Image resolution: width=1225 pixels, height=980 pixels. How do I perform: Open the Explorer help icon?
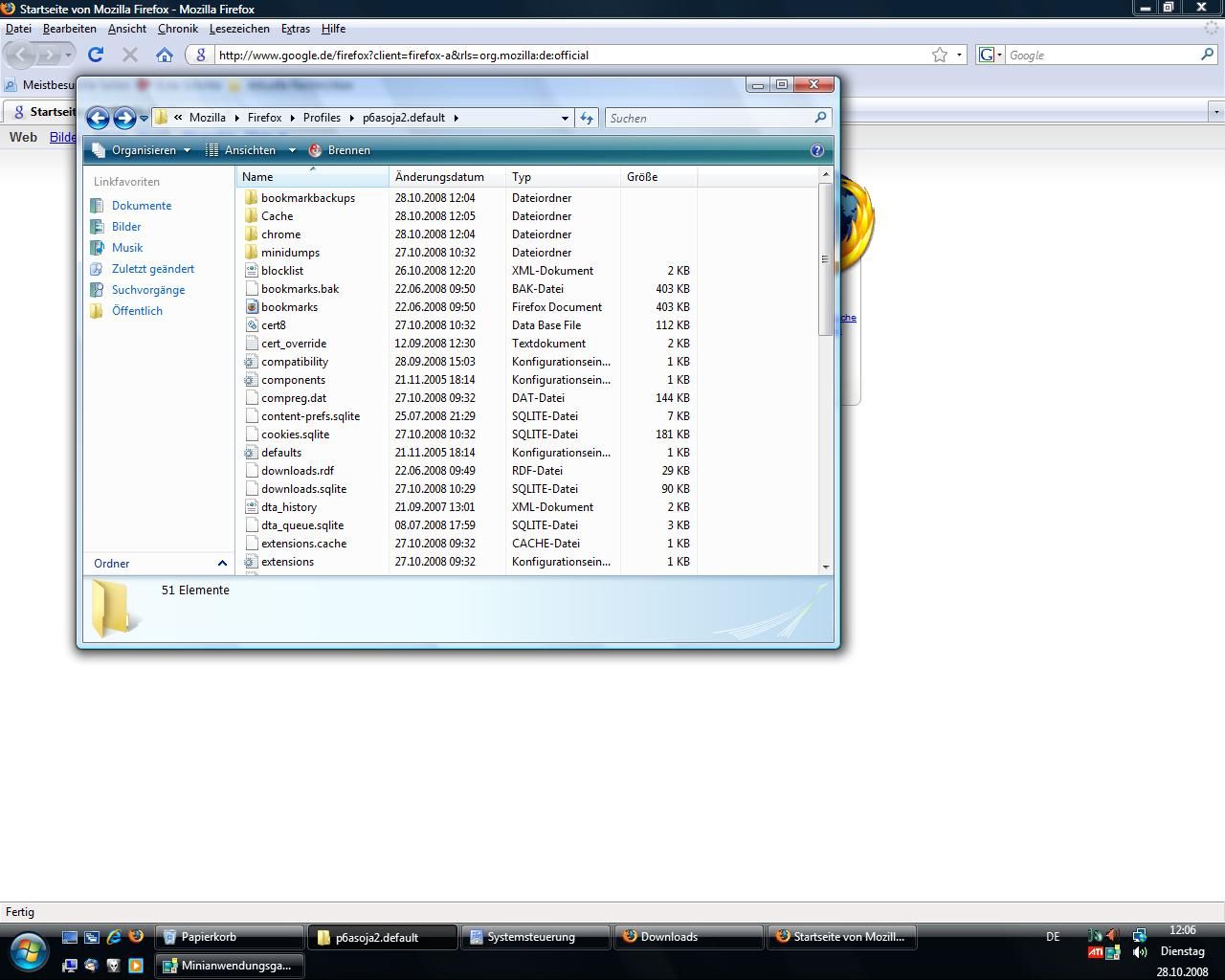[816, 150]
